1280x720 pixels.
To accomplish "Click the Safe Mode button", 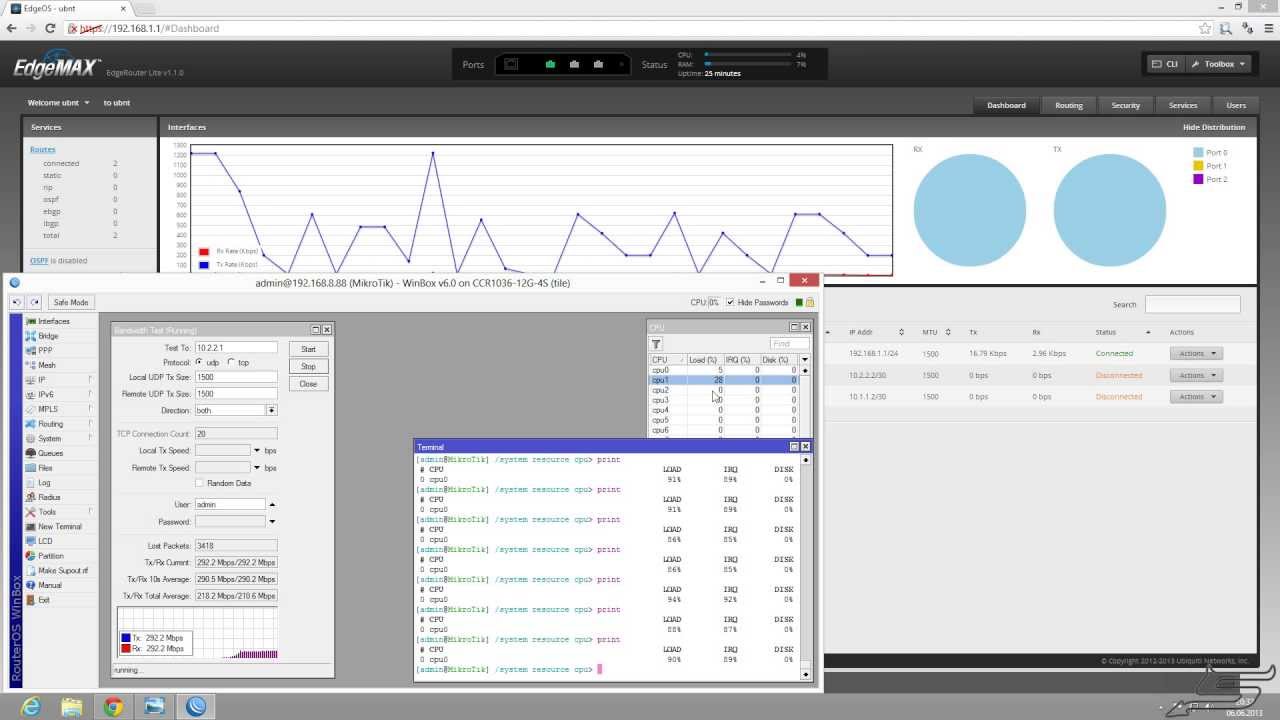I will [x=71, y=302].
